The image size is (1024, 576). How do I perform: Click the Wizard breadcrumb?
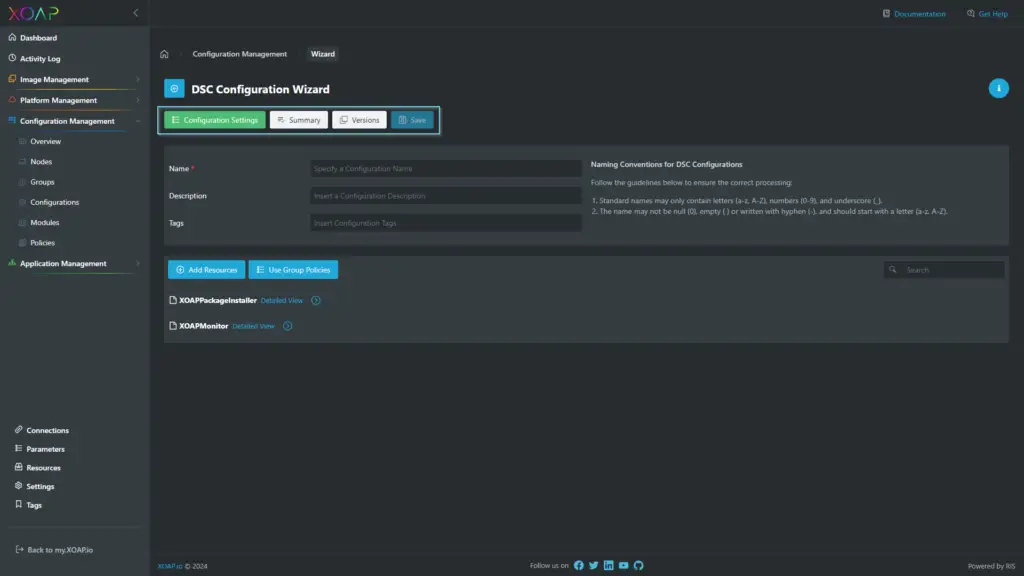tap(323, 54)
